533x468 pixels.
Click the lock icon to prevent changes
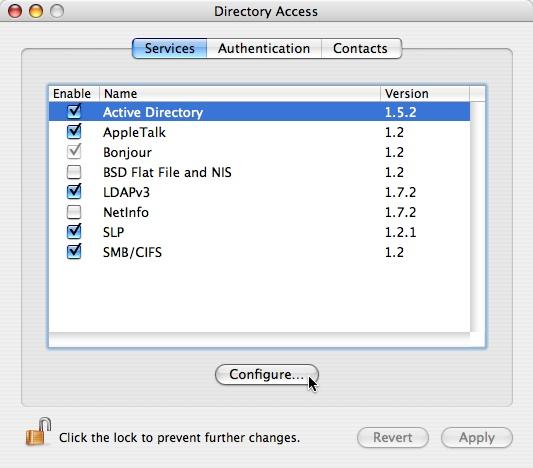38,432
